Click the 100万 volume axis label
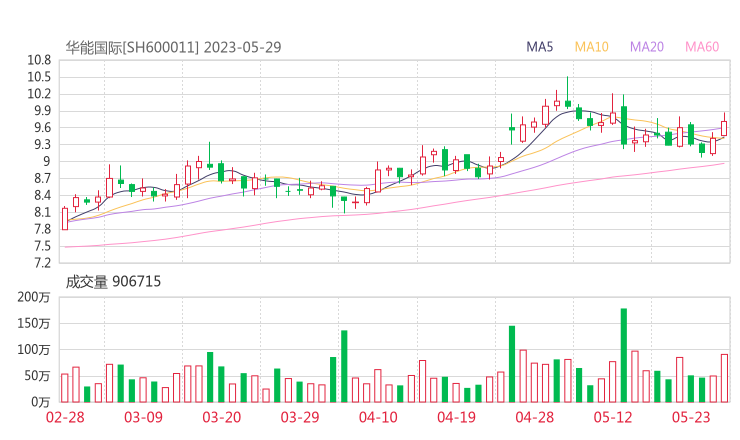The width and height of the screenshot is (740, 440). 34,350
